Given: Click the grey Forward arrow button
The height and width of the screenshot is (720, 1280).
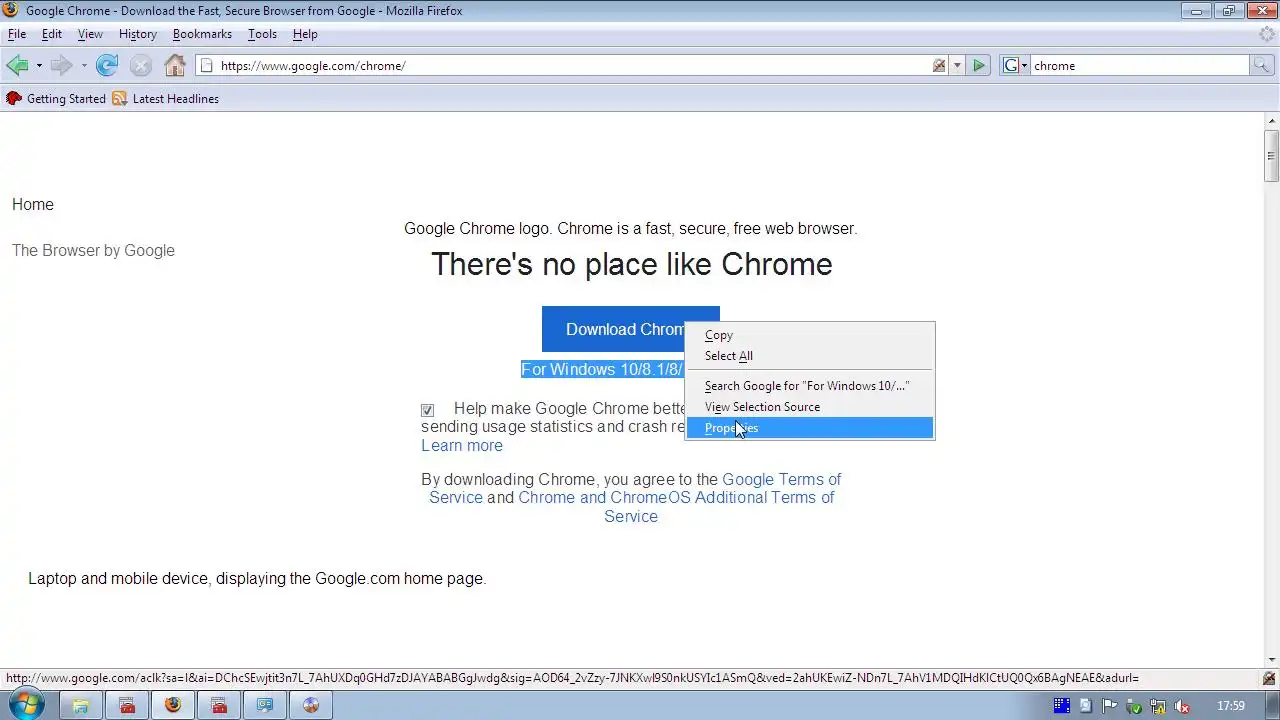Looking at the screenshot, I should coord(61,66).
